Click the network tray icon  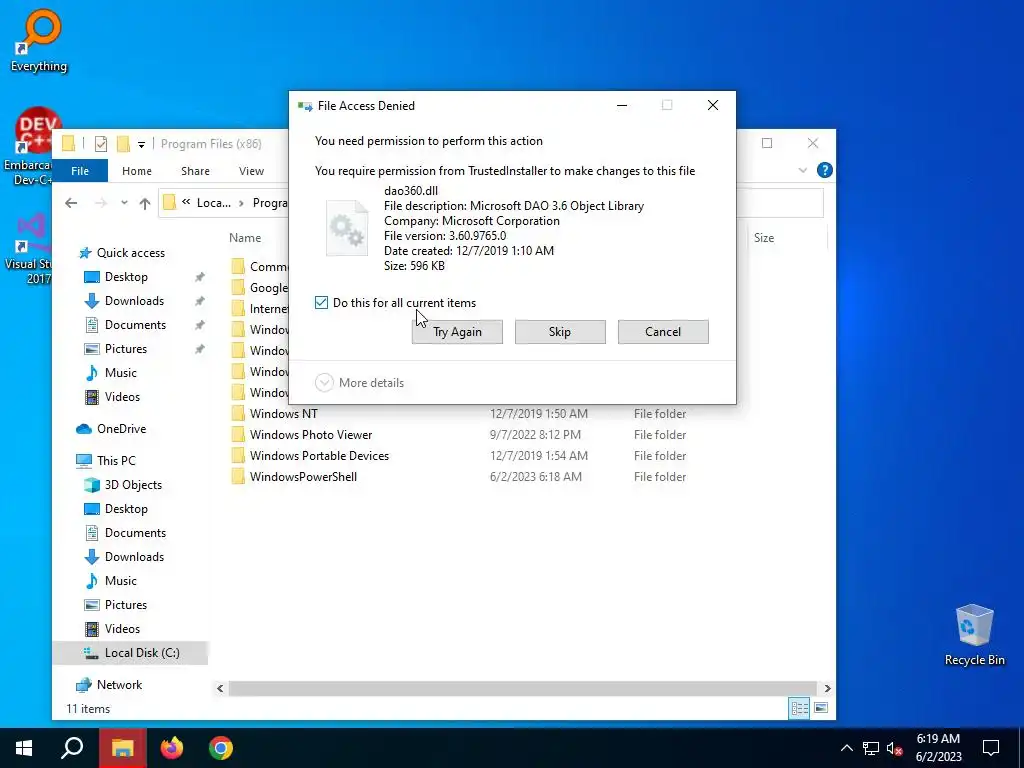click(871, 748)
